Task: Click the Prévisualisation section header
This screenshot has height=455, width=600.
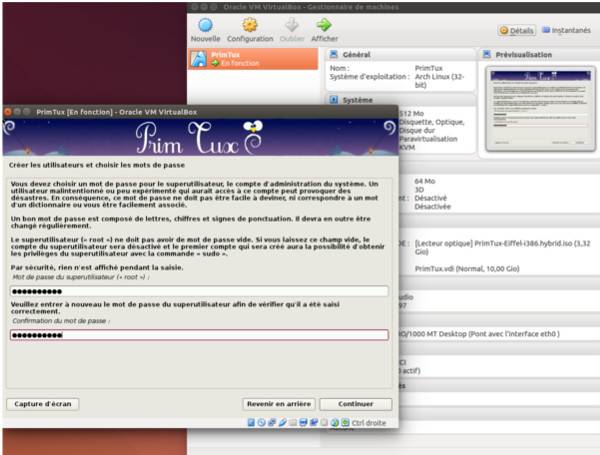Action: (x=540, y=54)
